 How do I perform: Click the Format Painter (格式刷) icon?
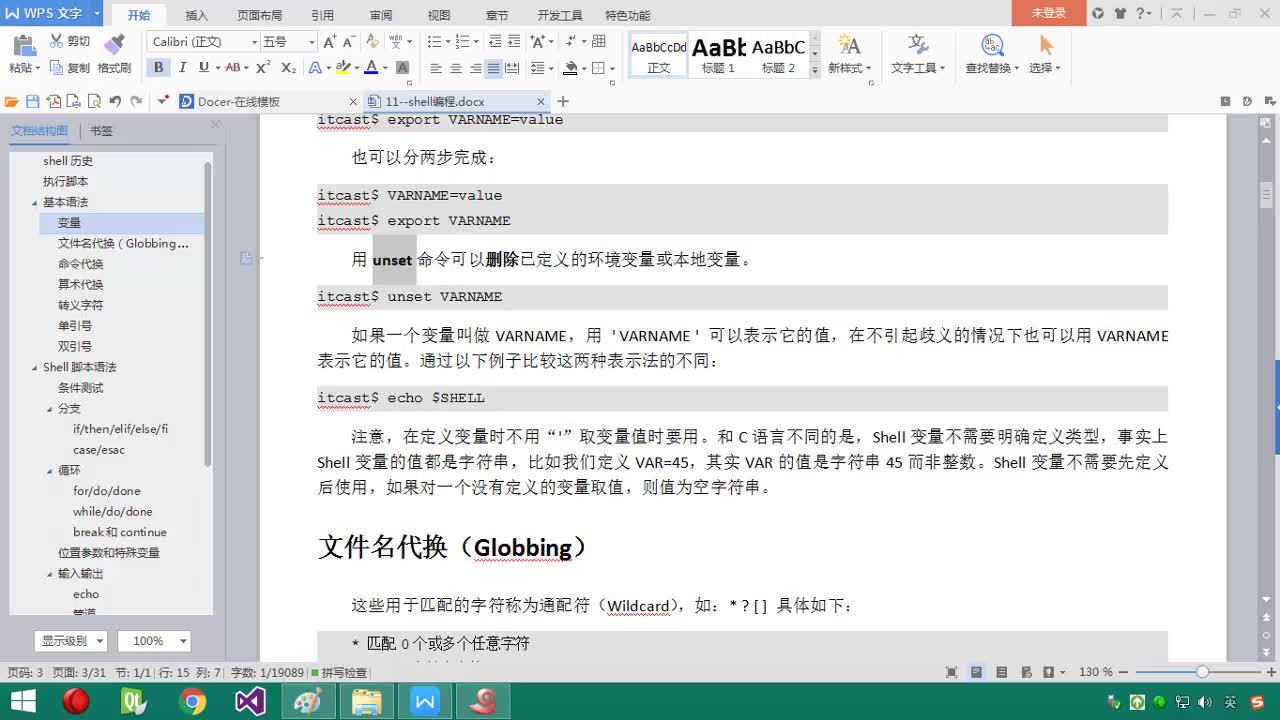coord(114,57)
